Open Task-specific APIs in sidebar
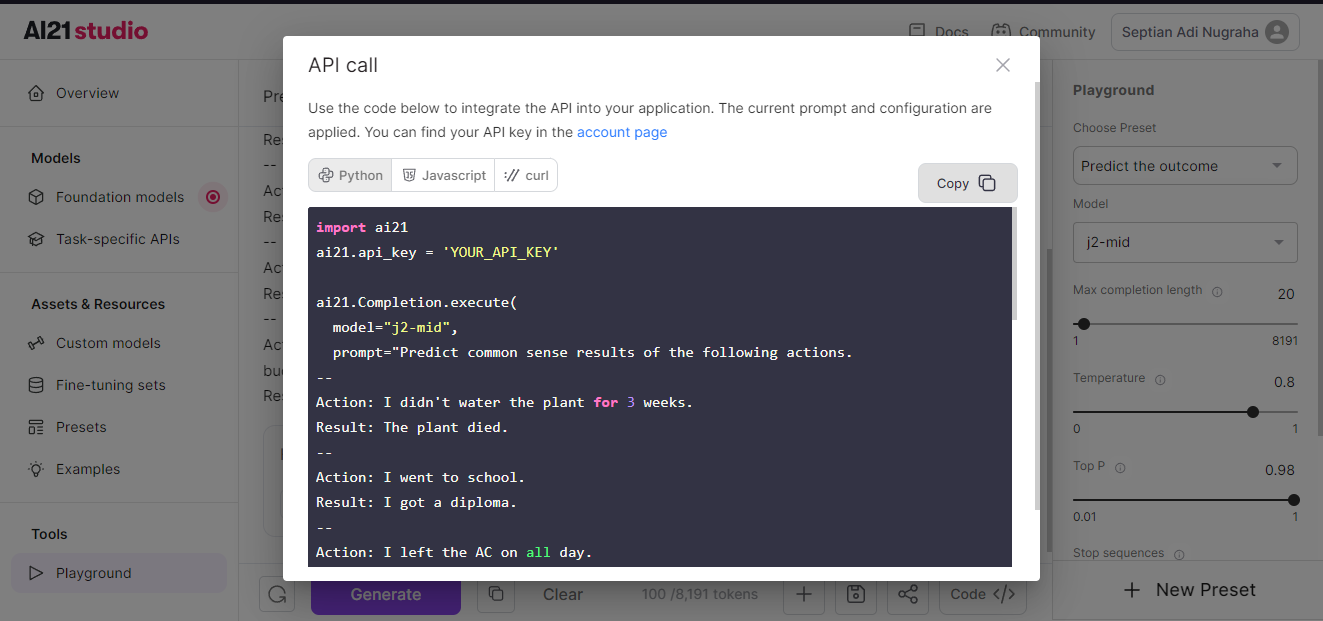The height and width of the screenshot is (621, 1323). pyautogui.click(x=119, y=239)
